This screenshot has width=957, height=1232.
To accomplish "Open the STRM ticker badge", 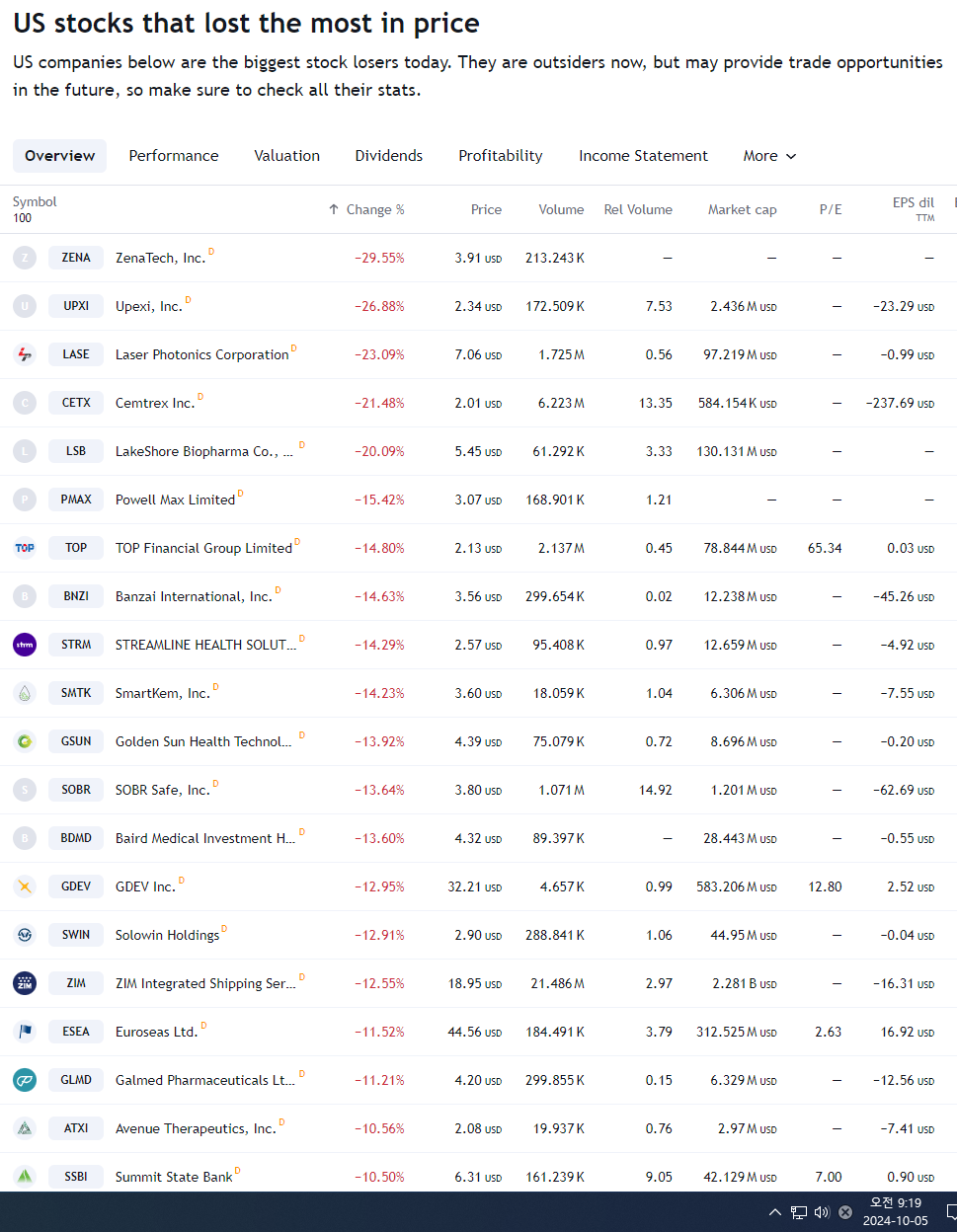I will [76, 645].
